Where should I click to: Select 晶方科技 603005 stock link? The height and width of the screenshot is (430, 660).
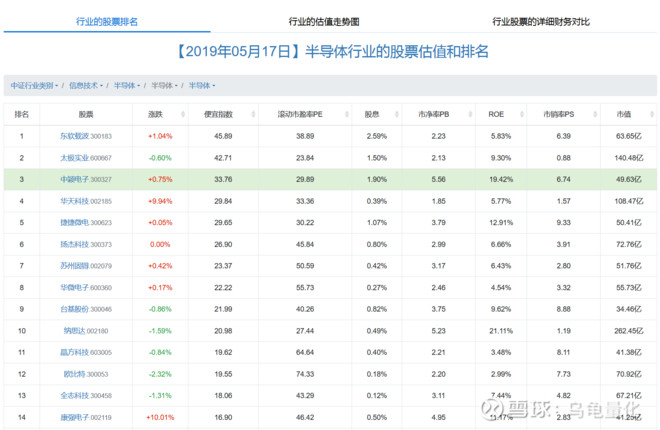(x=86, y=353)
